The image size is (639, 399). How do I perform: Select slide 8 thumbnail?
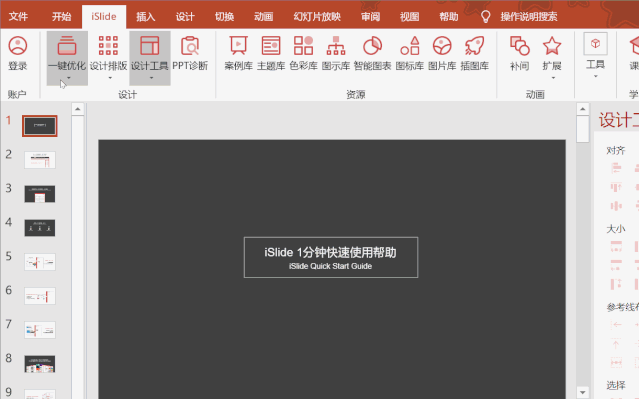coord(40,364)
